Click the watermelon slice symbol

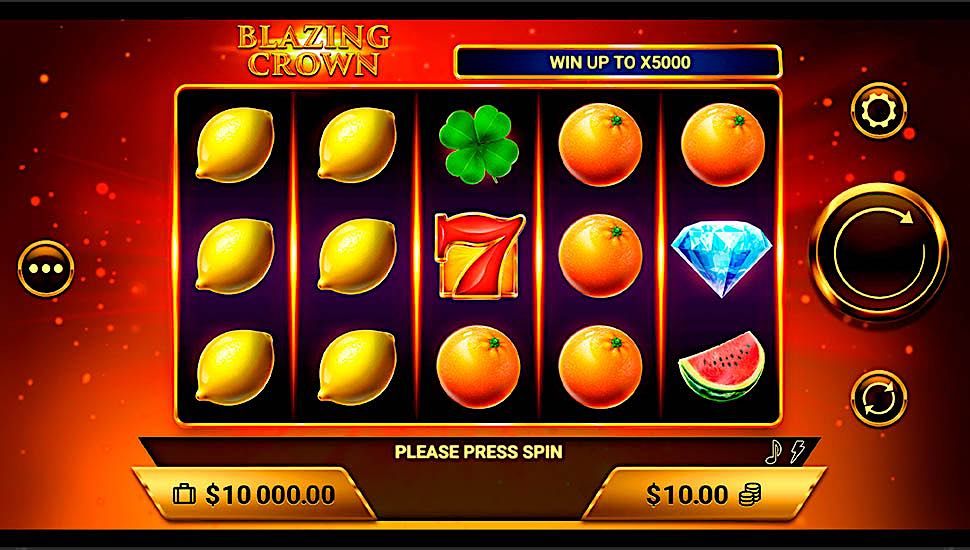(x=721, y=367)
